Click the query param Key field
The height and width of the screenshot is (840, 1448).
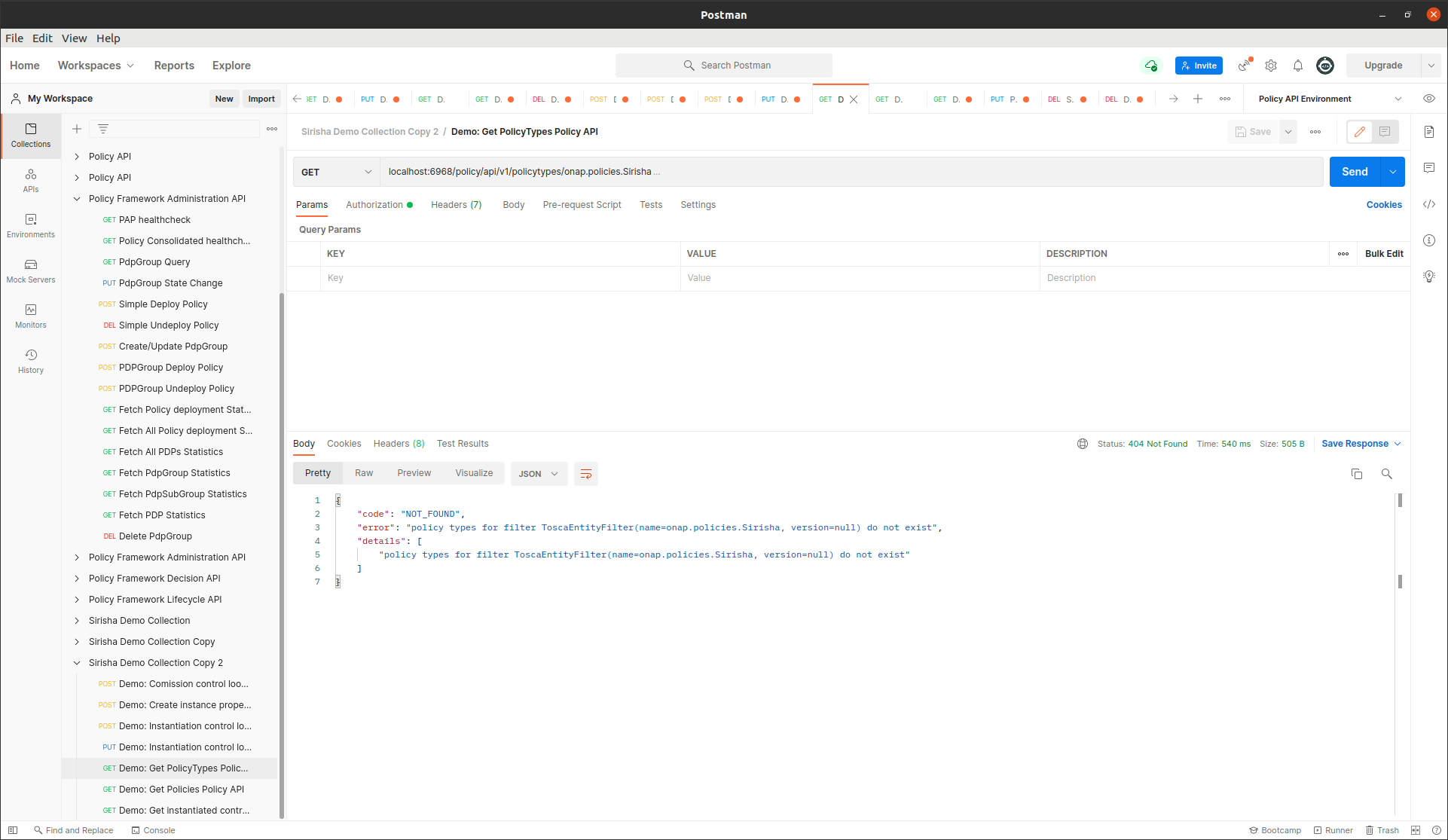[500, 278]
